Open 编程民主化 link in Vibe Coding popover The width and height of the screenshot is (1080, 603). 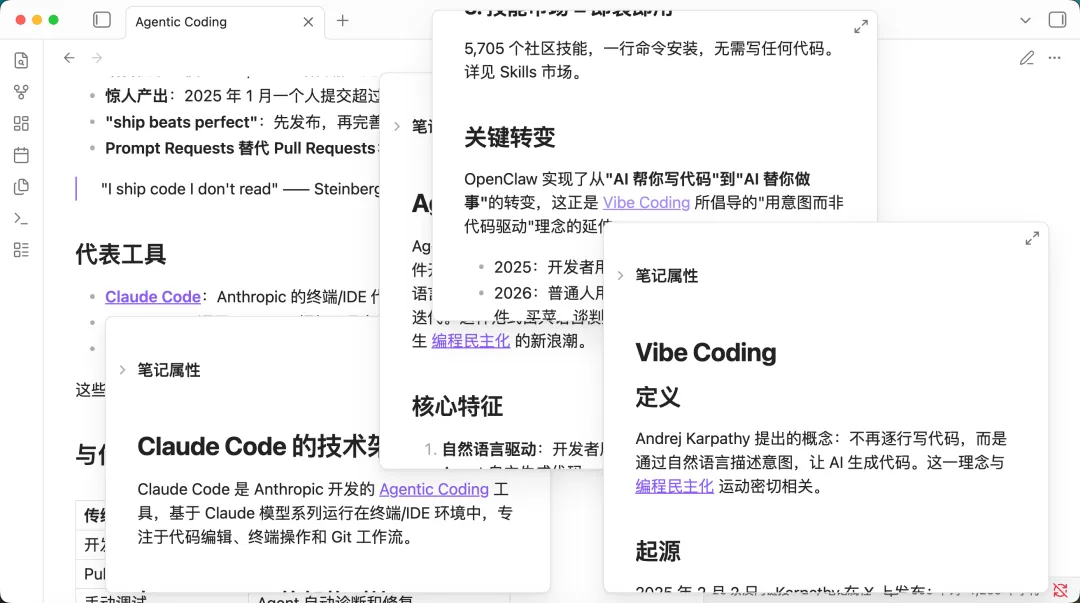674,487
